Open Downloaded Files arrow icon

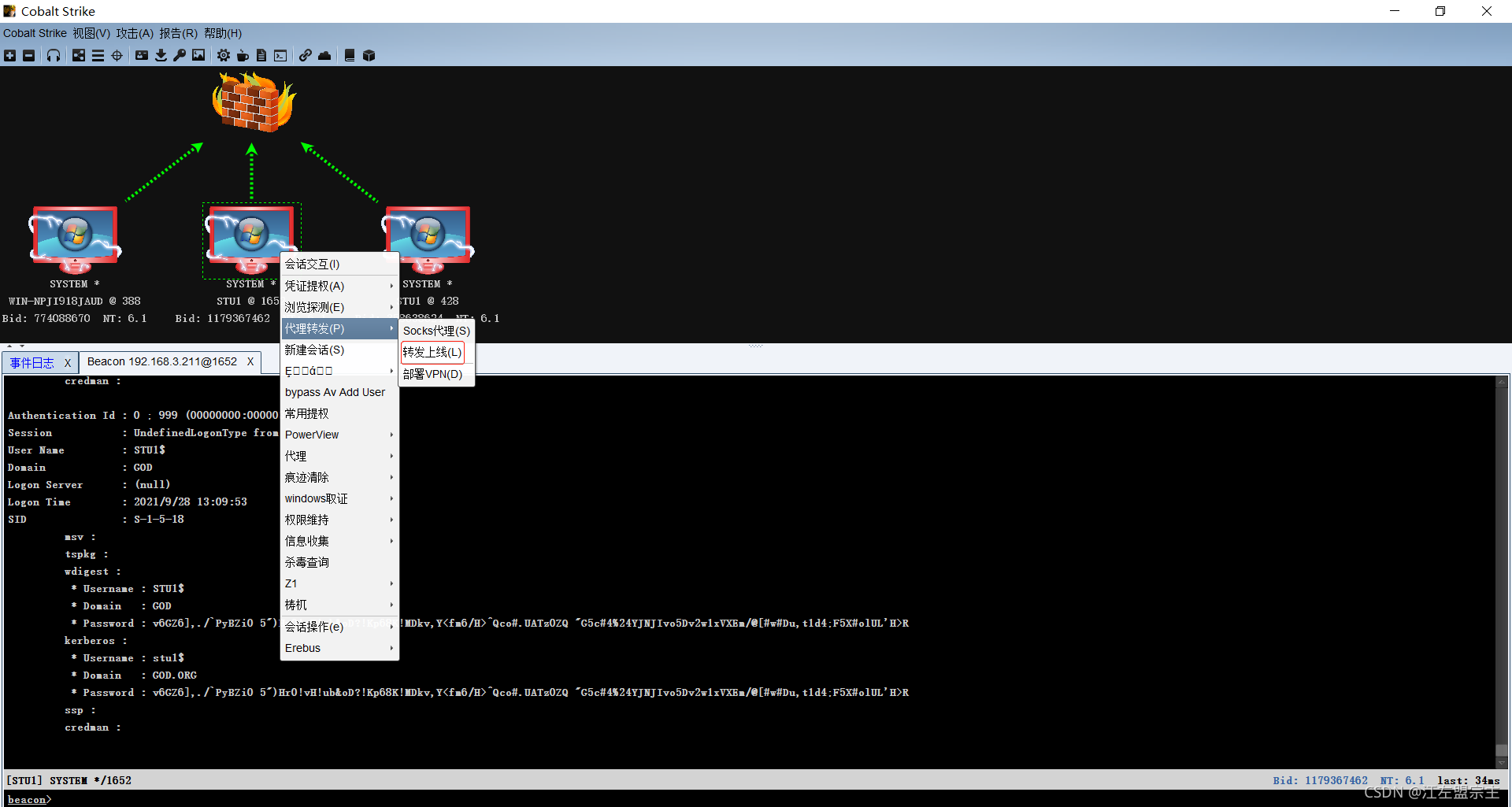pos(161,55)
